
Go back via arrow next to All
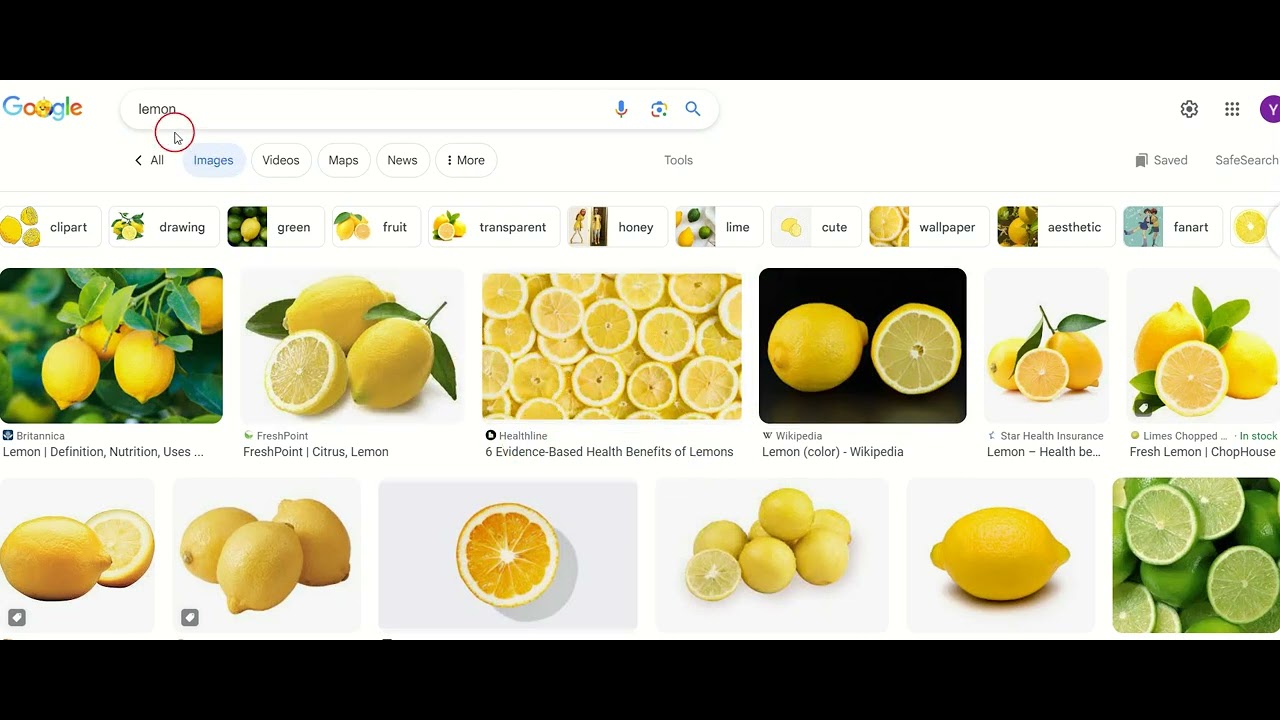click(138, 160)
